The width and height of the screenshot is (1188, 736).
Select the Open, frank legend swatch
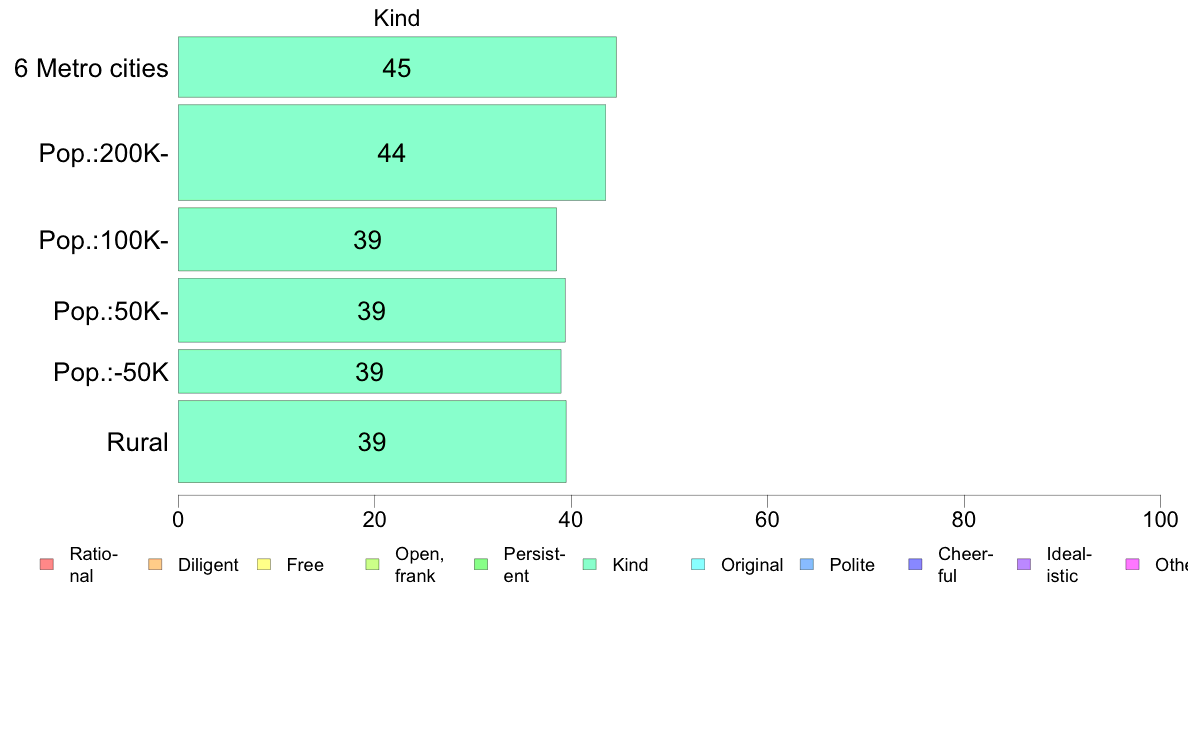pyautogui.click(x=372, y=564)
